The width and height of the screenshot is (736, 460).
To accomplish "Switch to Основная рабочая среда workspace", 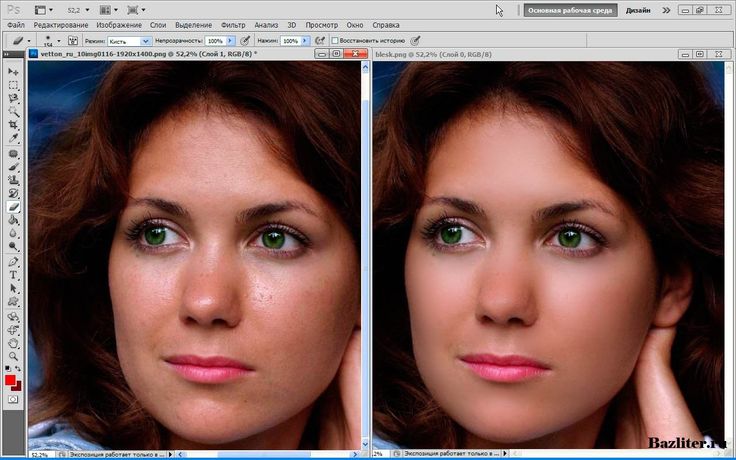I will [569, 9].
